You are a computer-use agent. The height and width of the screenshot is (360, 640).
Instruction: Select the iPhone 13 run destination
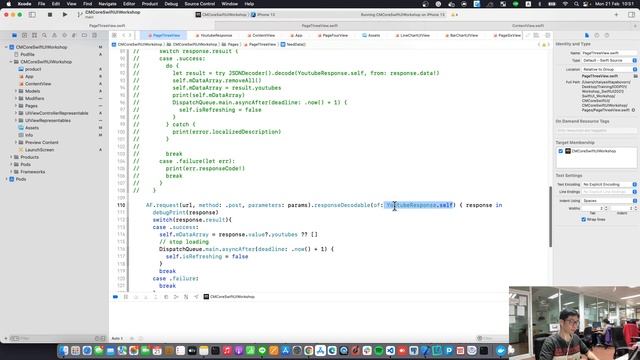pyautogui.click(x=263, y=15)
